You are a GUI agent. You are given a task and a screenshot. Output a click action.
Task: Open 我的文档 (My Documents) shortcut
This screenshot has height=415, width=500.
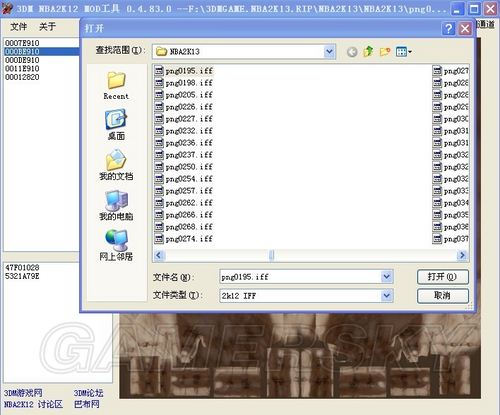[116, 165]
